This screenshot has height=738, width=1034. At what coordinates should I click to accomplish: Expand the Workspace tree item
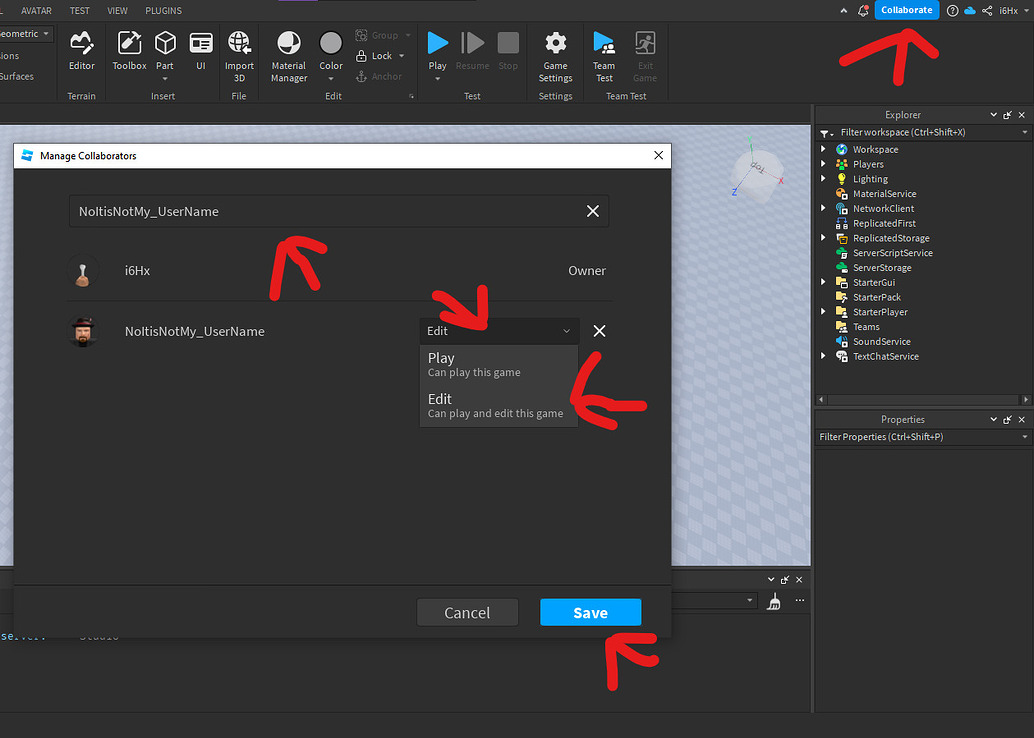tap(823, 148)
